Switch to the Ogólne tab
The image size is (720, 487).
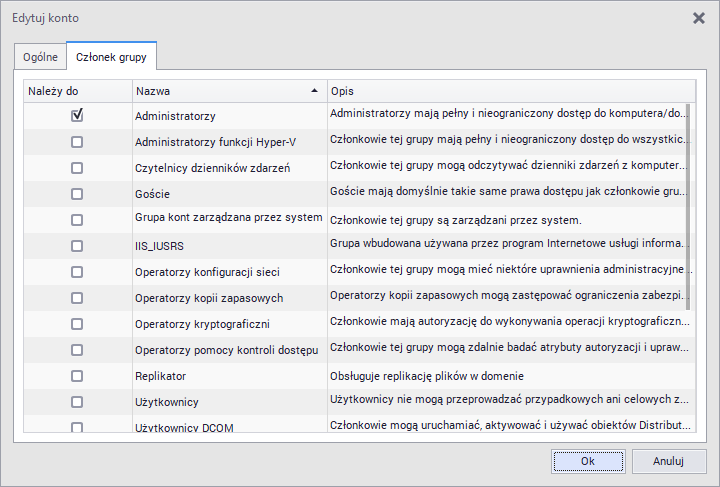click(x=40, y=57)
